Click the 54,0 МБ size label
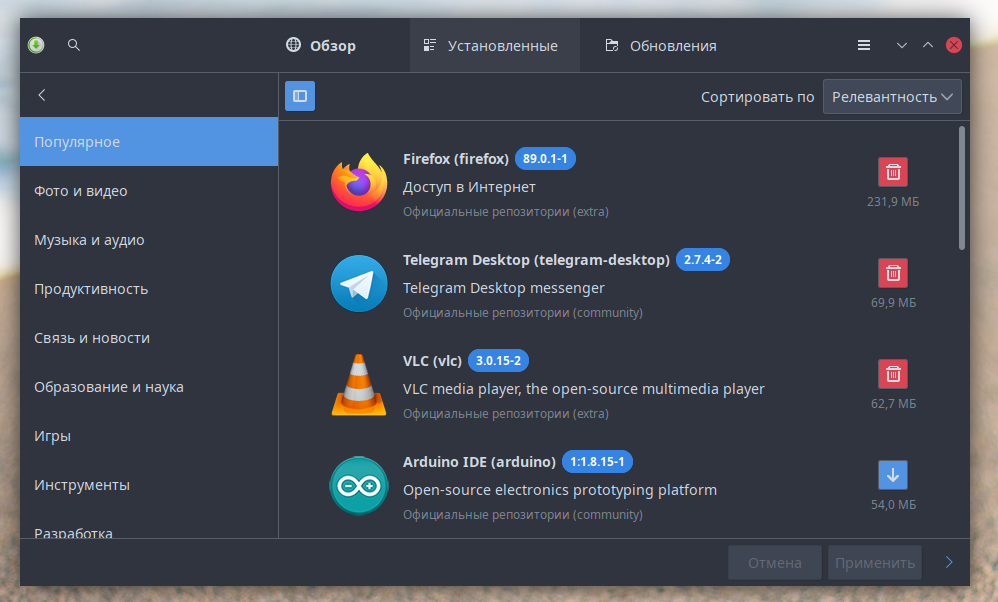 point(894,505)
